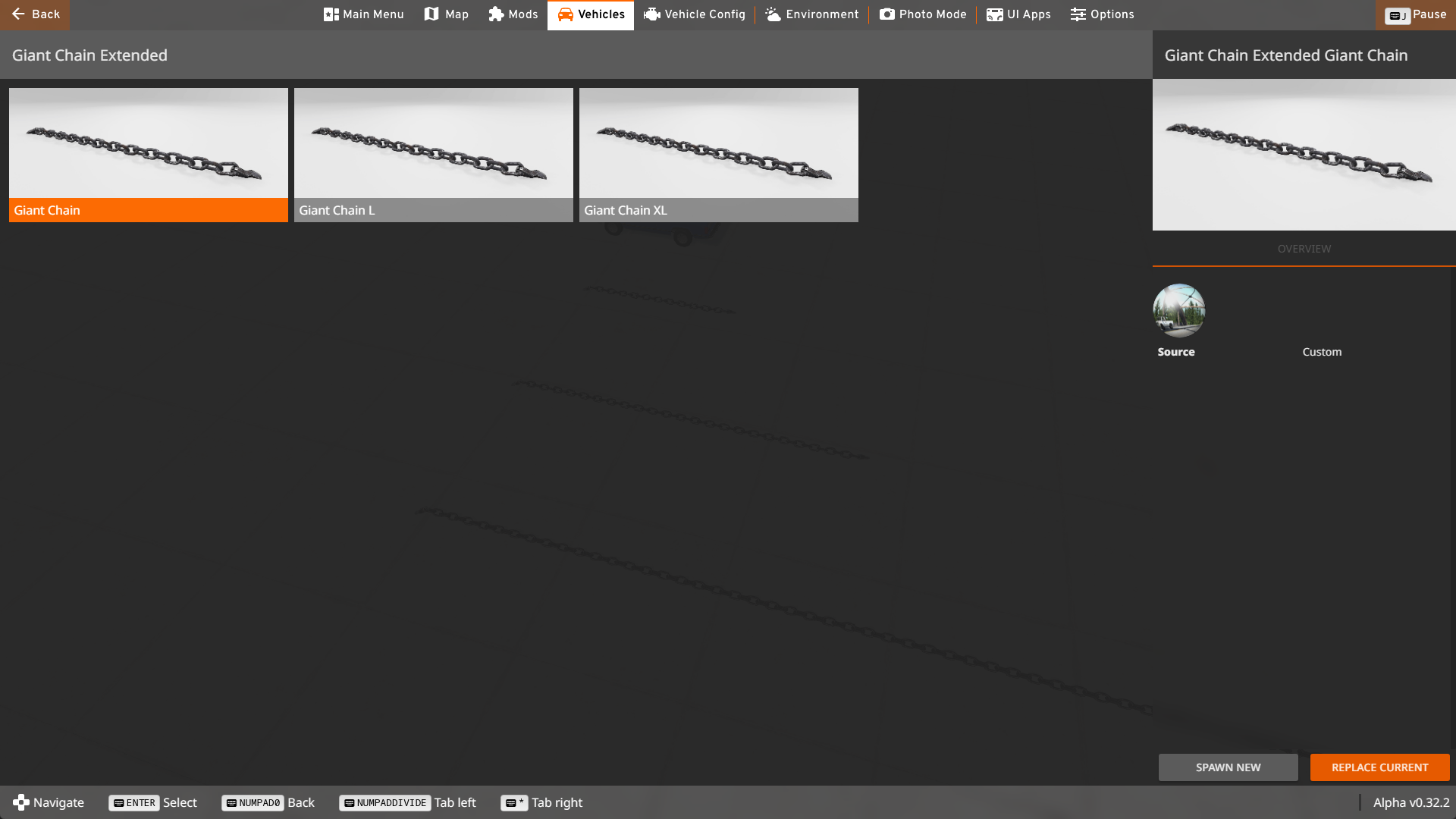The height and width of the screenshot is (819, 1456).
Task: Click the Vehicles car icon
Action: pyautogui.click(x=566, y=14)
